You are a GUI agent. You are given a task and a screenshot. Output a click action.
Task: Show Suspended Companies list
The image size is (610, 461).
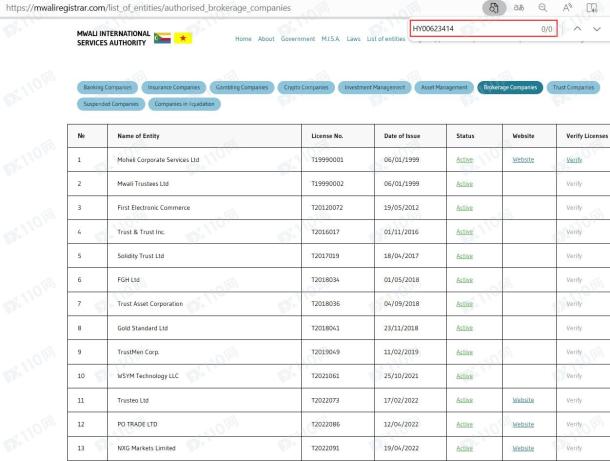click(x=111, y=104)
